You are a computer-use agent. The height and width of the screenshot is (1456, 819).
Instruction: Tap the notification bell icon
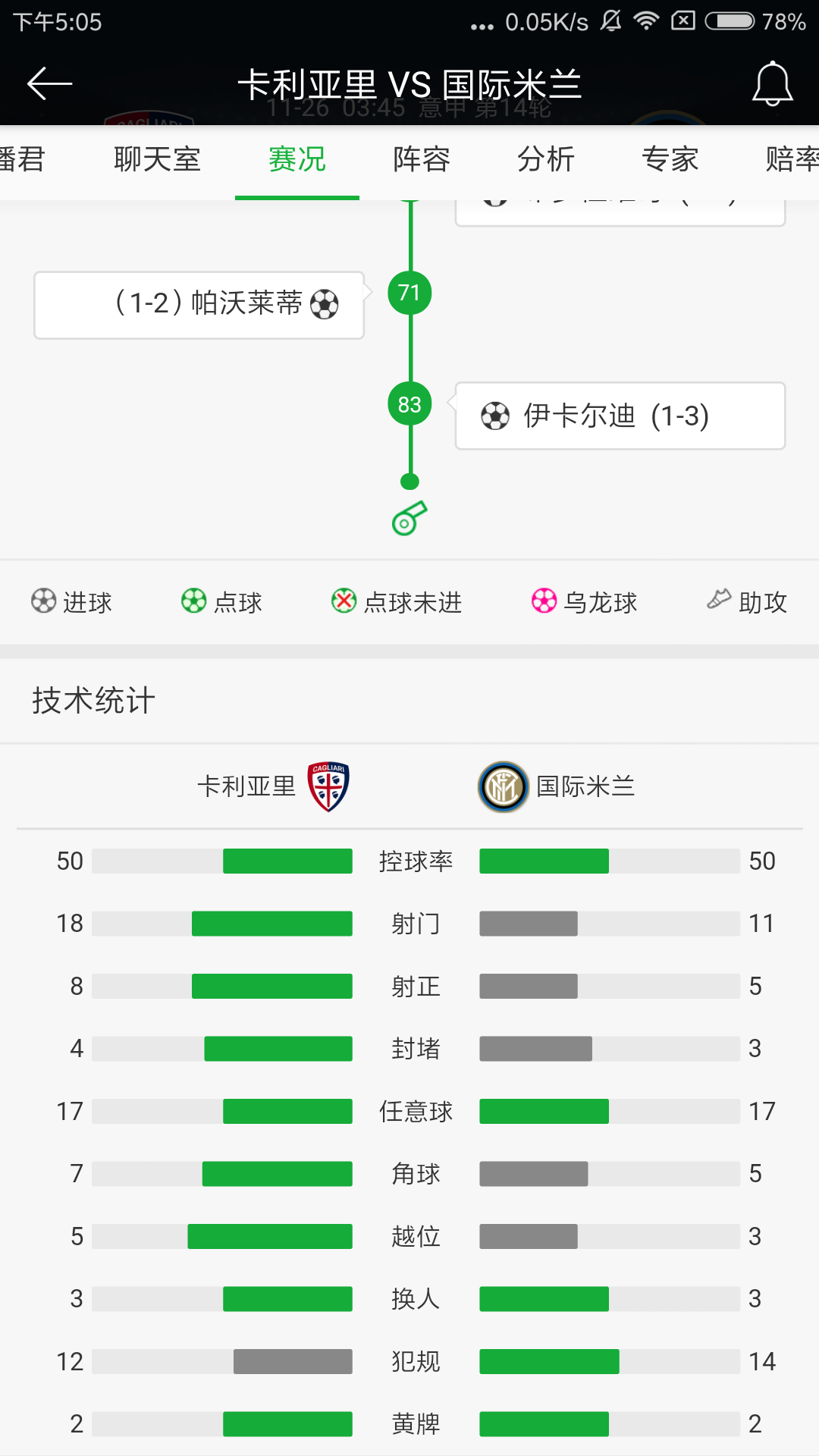point(772,83)
